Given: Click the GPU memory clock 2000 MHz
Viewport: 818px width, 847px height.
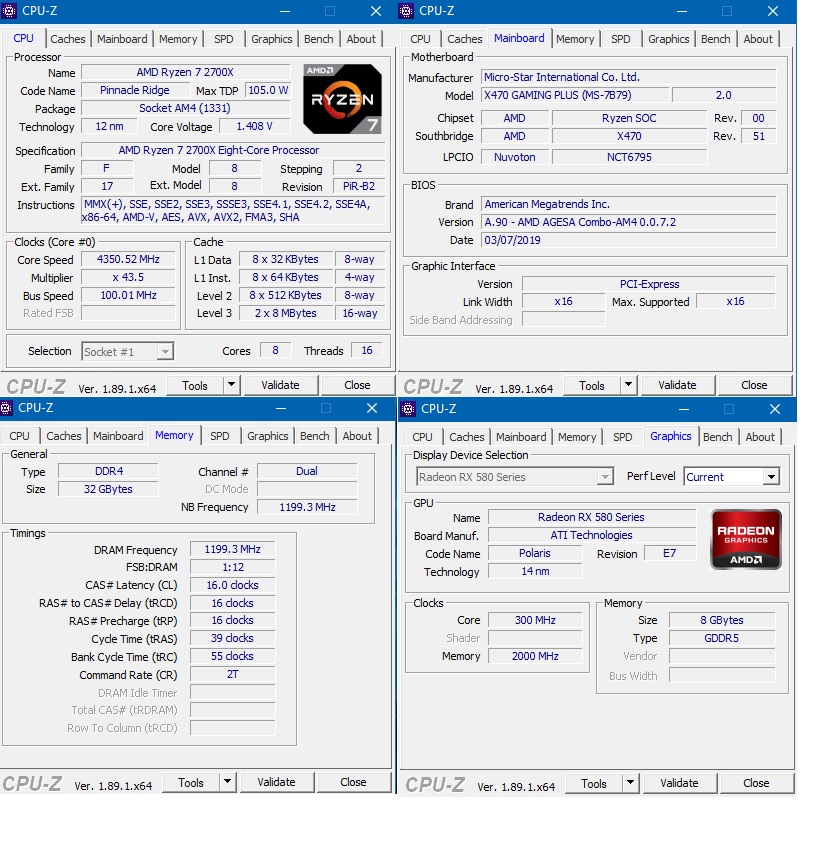Looking at the screenshot, I should (535, 656).
